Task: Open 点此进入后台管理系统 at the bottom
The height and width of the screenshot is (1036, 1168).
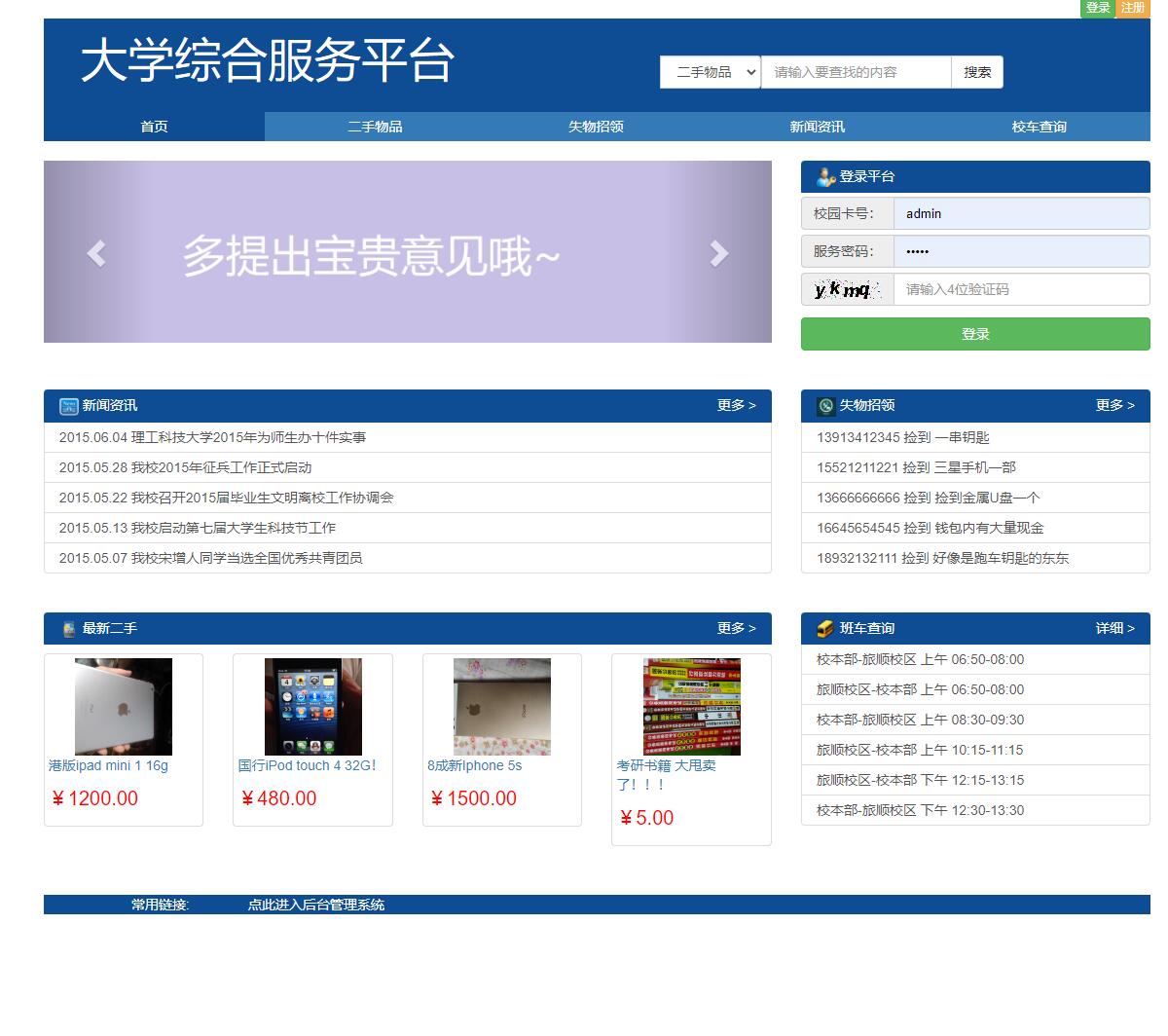Action: click(313, 905)
